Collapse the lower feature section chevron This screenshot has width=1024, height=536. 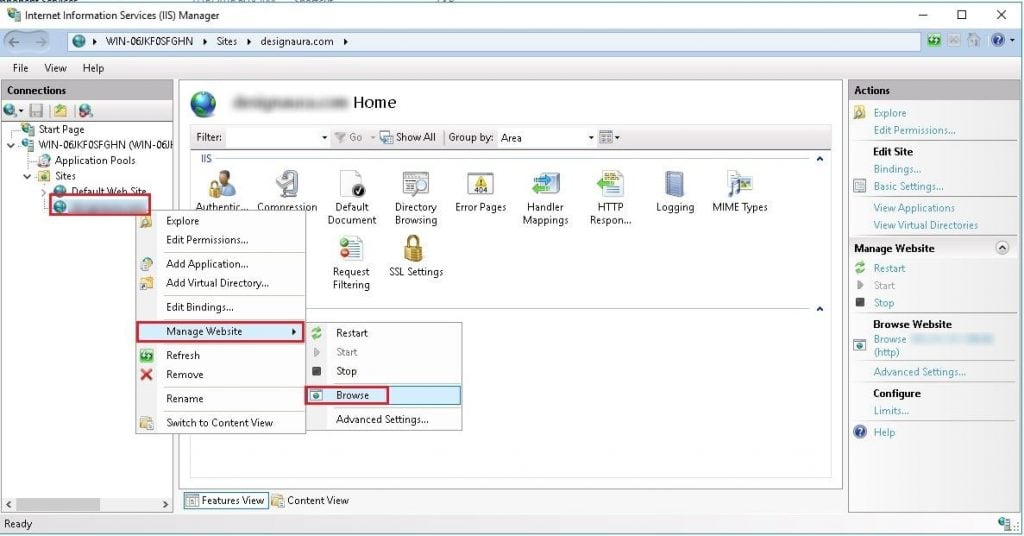pos(820,308)
